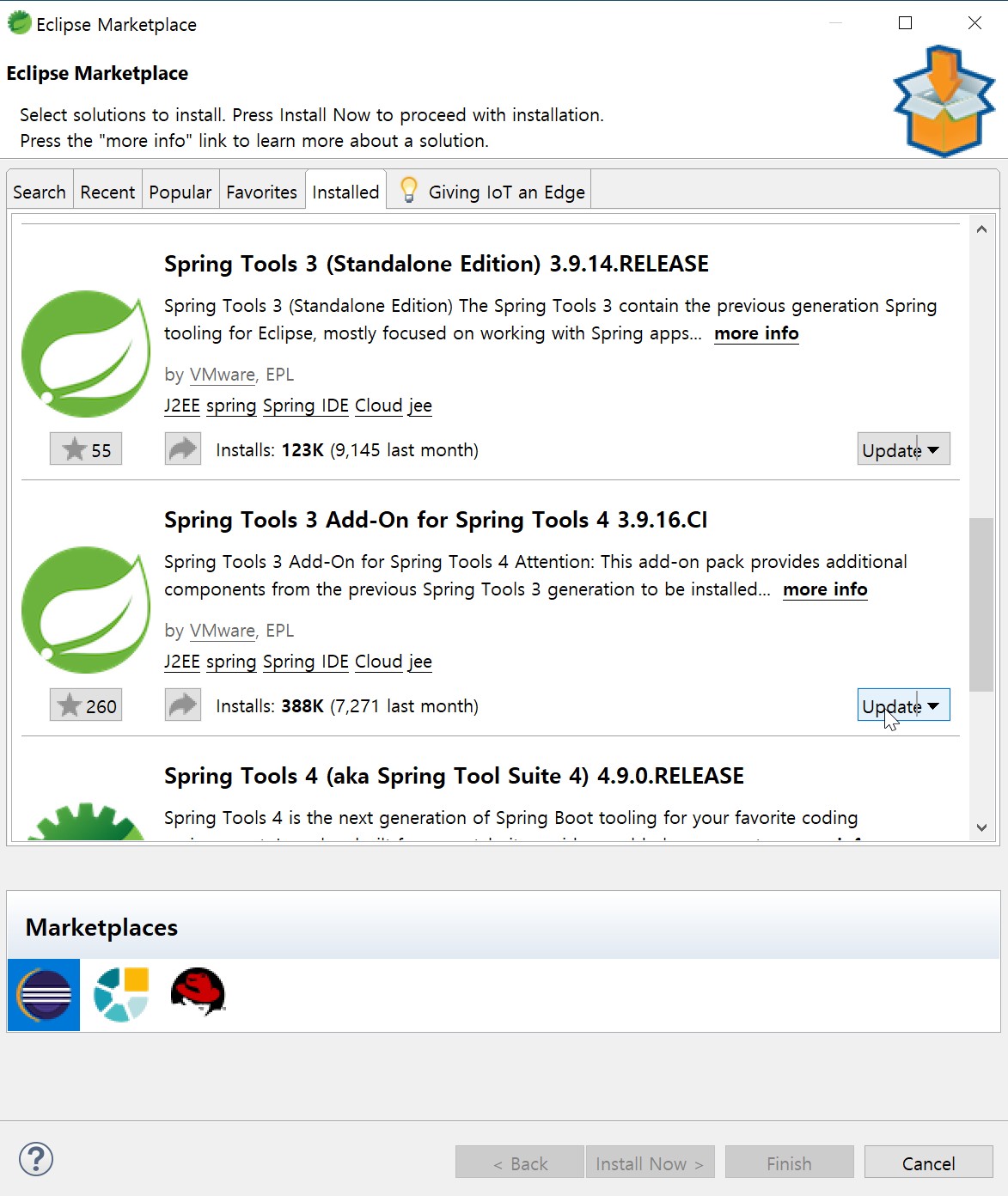Select the Obeo marketplace catalog icon

(x=121, y=994)
